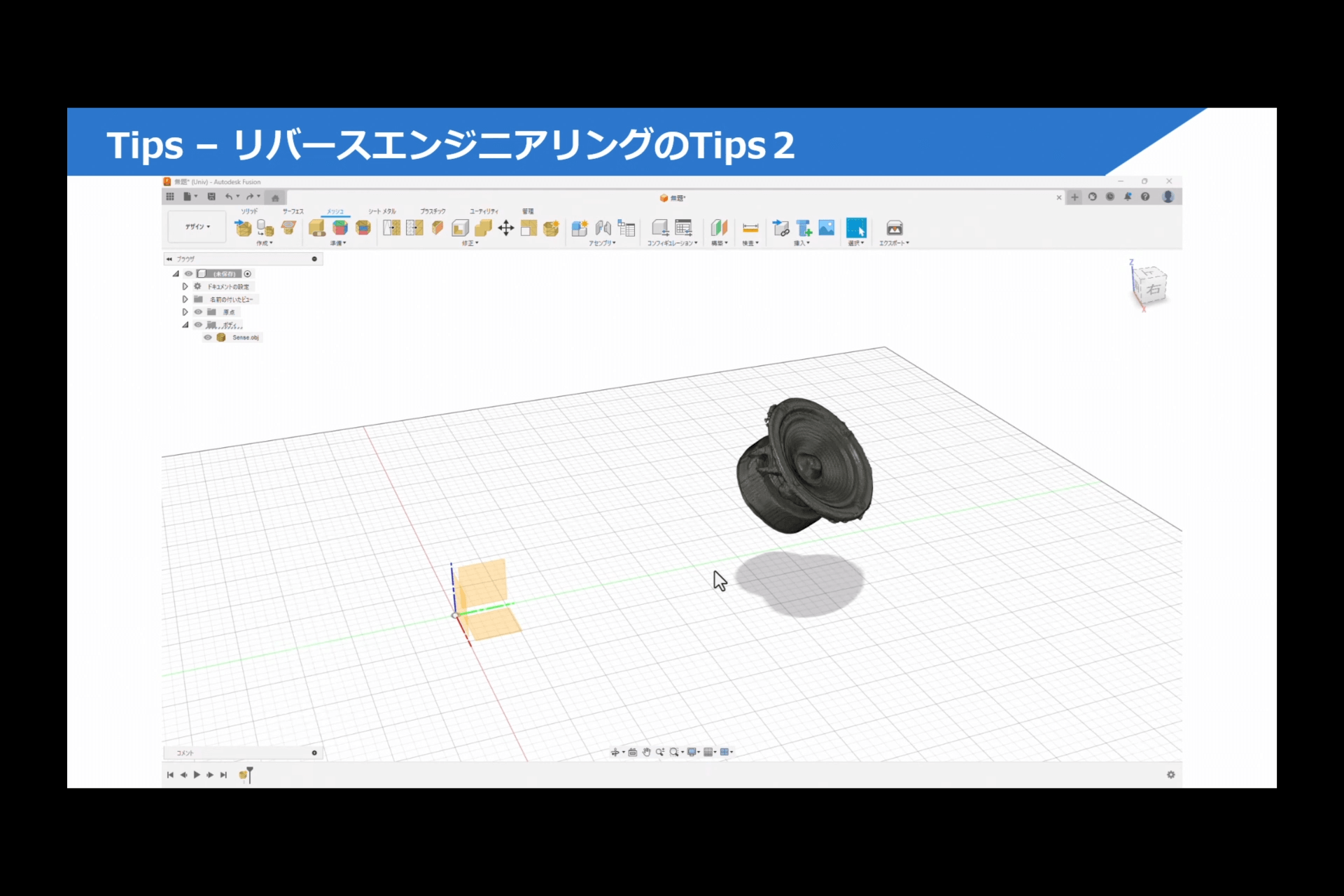Expand the 挿入 dropdown

tap(801, 243)
